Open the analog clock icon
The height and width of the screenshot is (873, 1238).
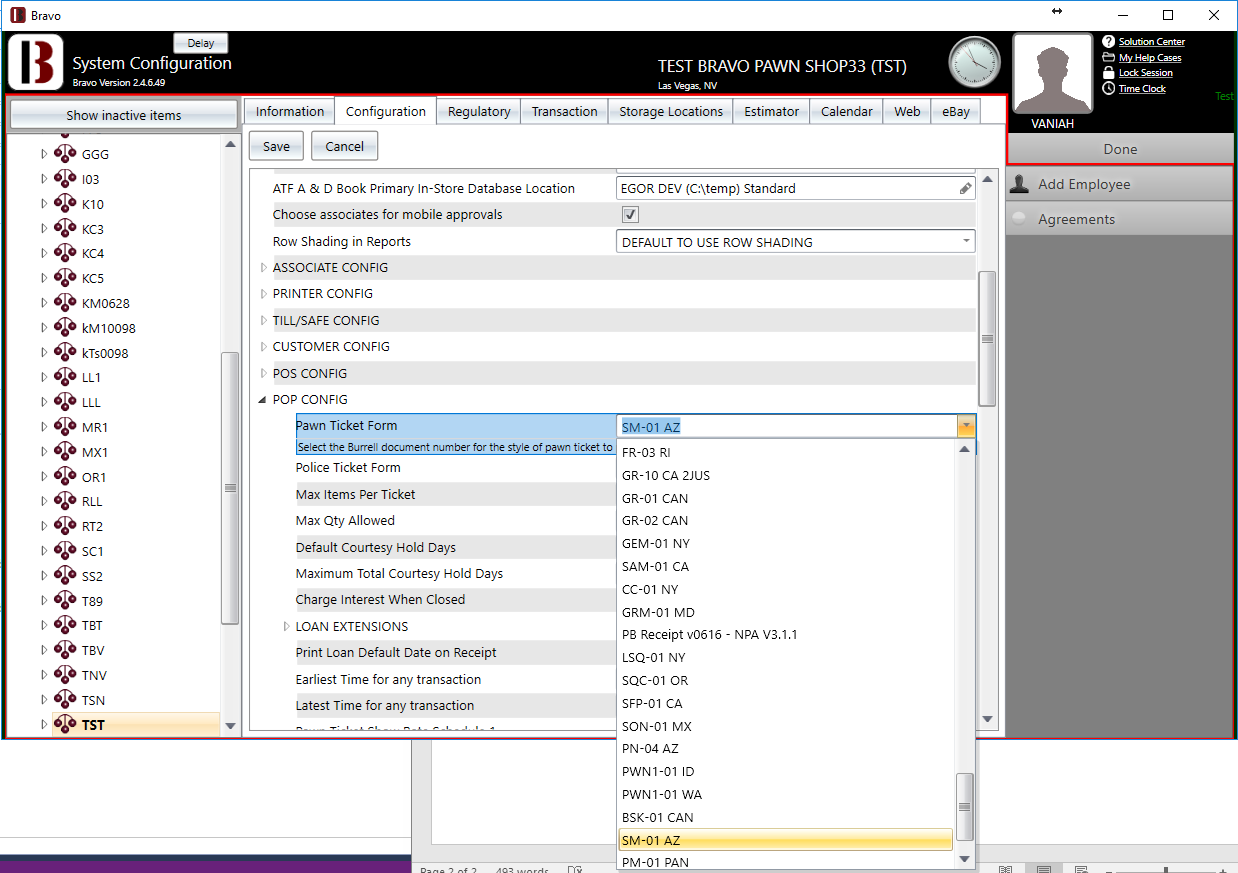974,62
